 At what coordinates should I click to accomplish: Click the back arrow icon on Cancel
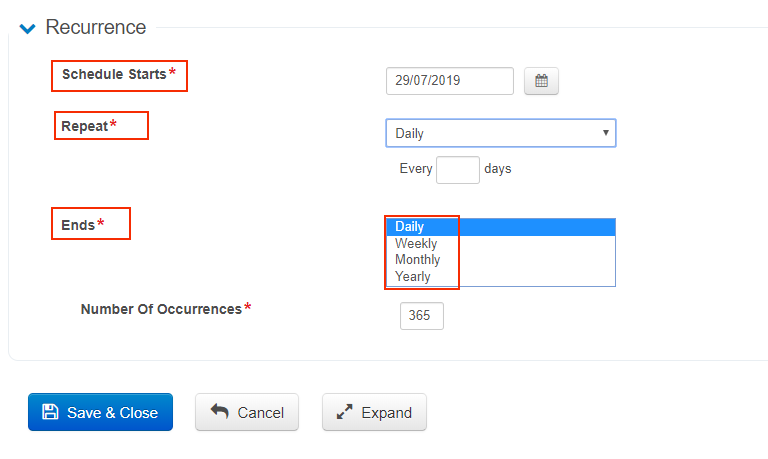(x=217, y=412)
